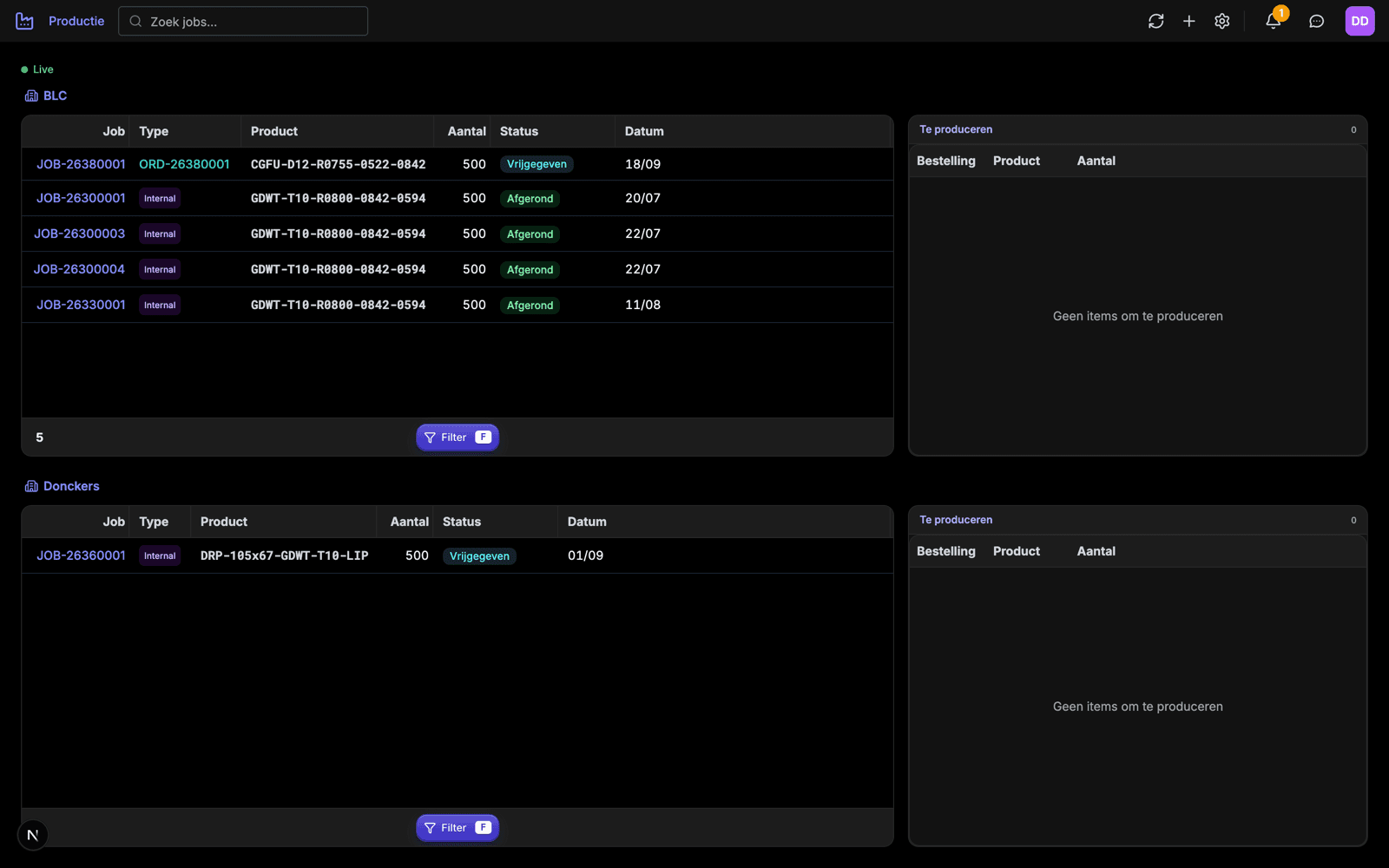
Task: Click date 20/07 of JOB-26300001
Action: (x=642, y=198)
